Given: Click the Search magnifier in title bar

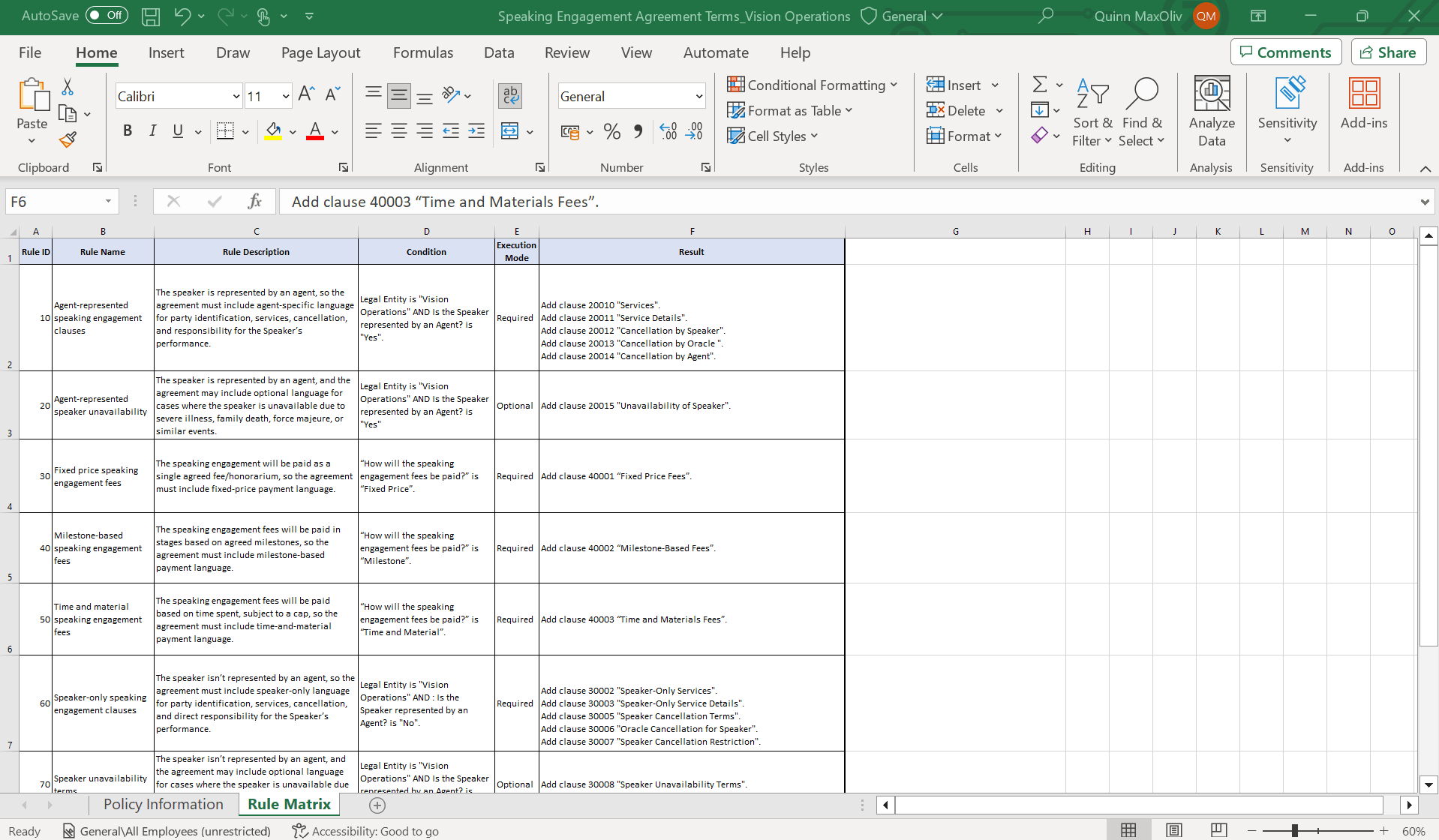Looking at the screenshot, I should [x=1046, y=16].
